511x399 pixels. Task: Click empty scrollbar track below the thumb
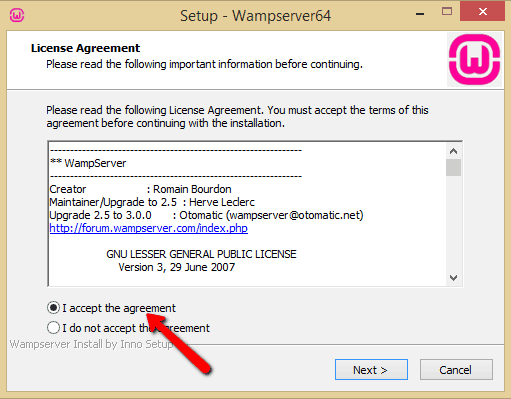(x=453, y=223)
